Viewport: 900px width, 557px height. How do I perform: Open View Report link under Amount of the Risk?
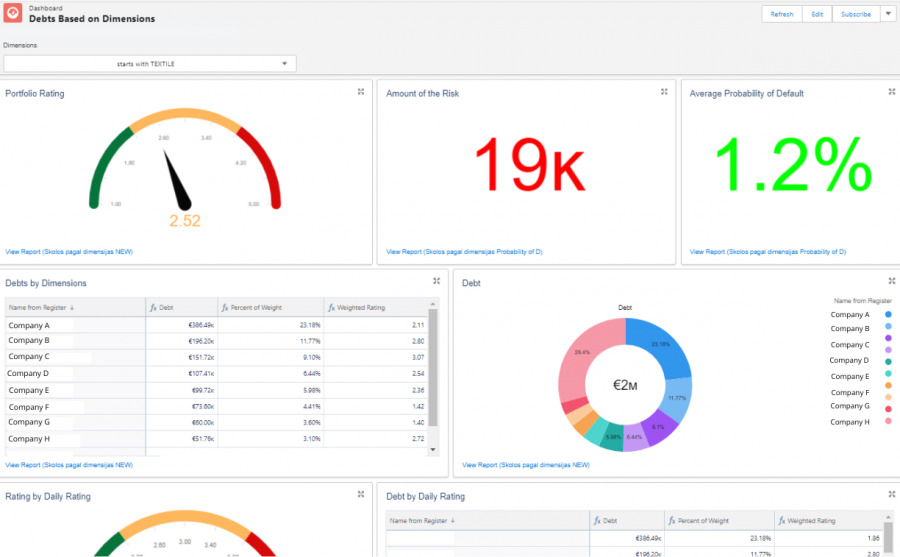[x=464, y=252]
